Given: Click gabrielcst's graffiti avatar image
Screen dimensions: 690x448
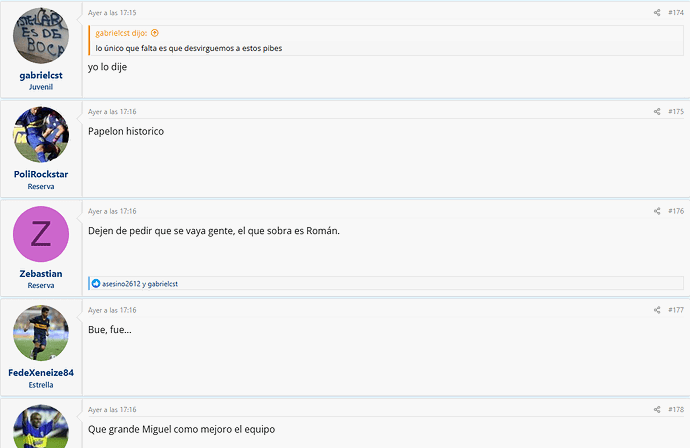Looking at the screenshot, I should point(41,36).
